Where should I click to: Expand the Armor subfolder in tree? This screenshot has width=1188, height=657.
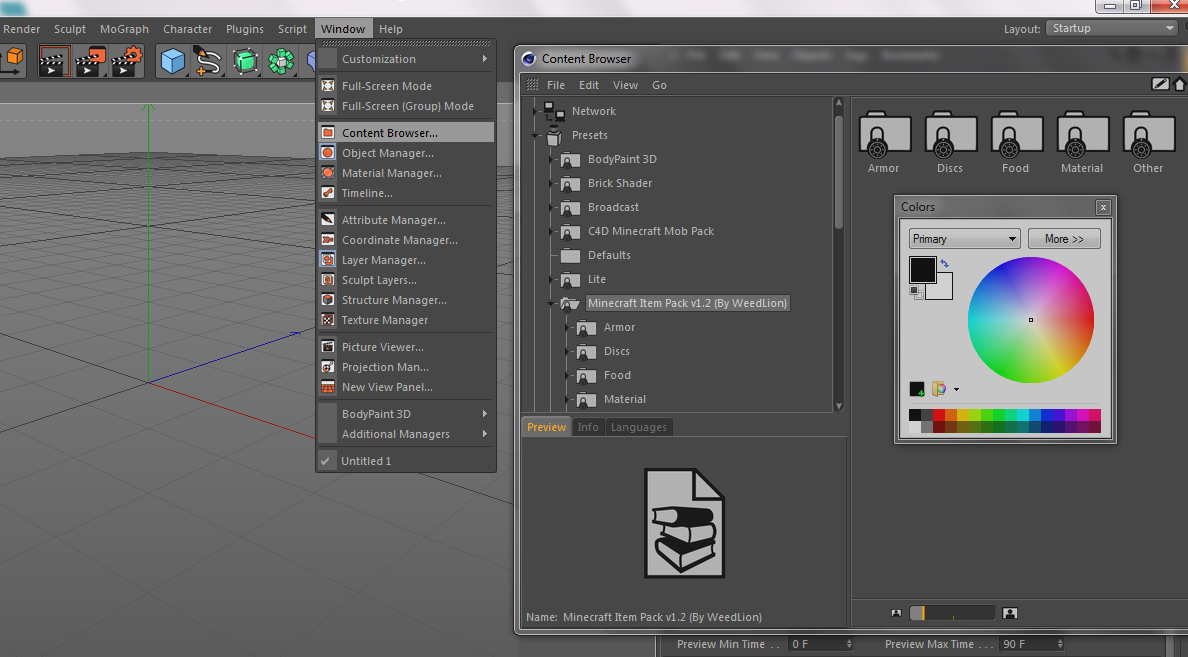568,328
